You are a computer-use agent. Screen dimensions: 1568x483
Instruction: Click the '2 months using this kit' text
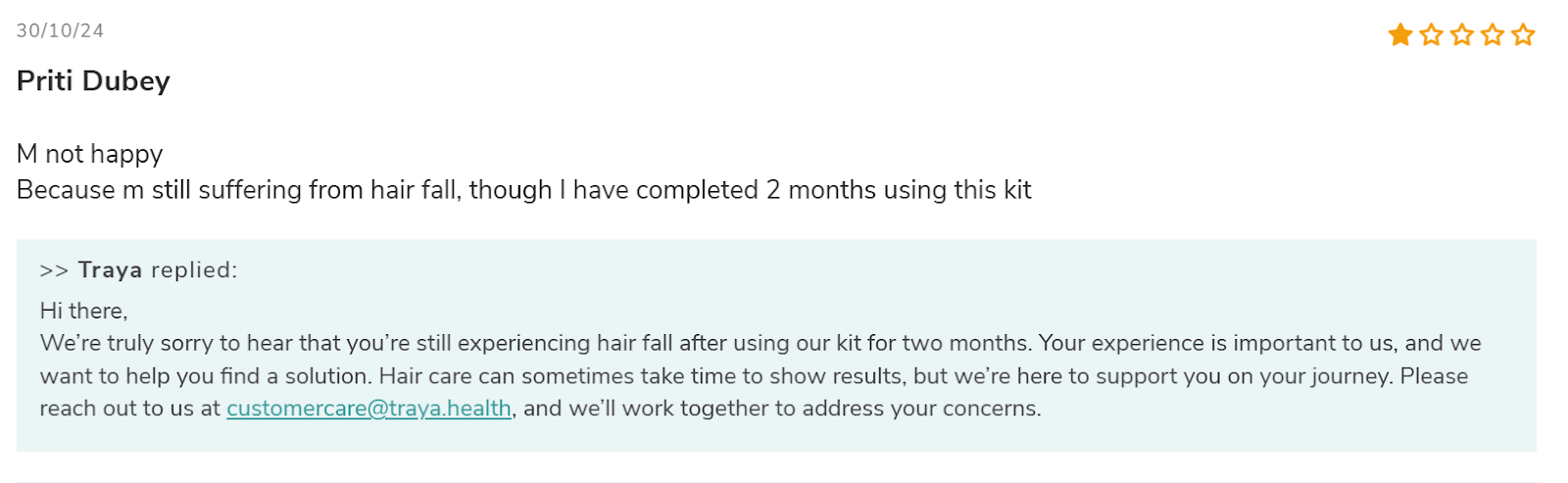click(x=899, y=189)
